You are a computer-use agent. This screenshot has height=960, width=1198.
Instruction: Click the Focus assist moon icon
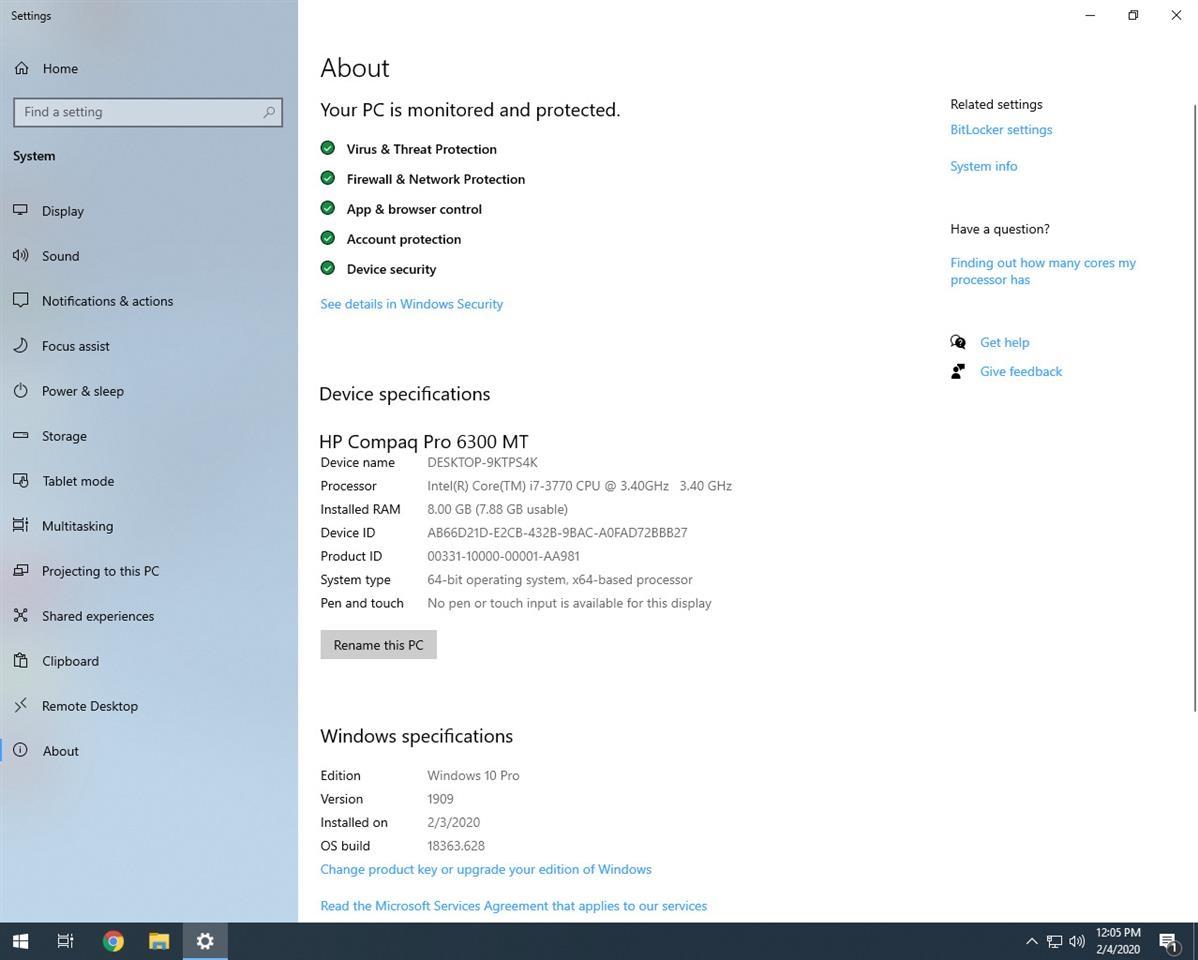click(x=21, y=345)
